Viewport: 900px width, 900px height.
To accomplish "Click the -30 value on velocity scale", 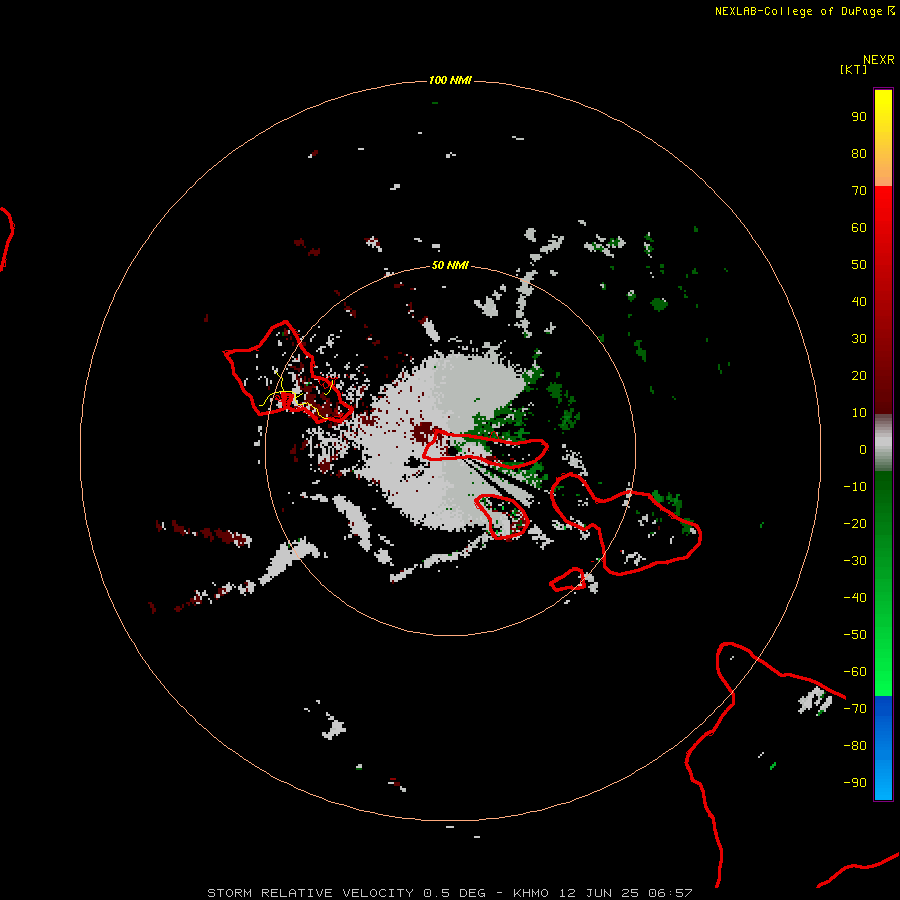I will tap(855, 561).
